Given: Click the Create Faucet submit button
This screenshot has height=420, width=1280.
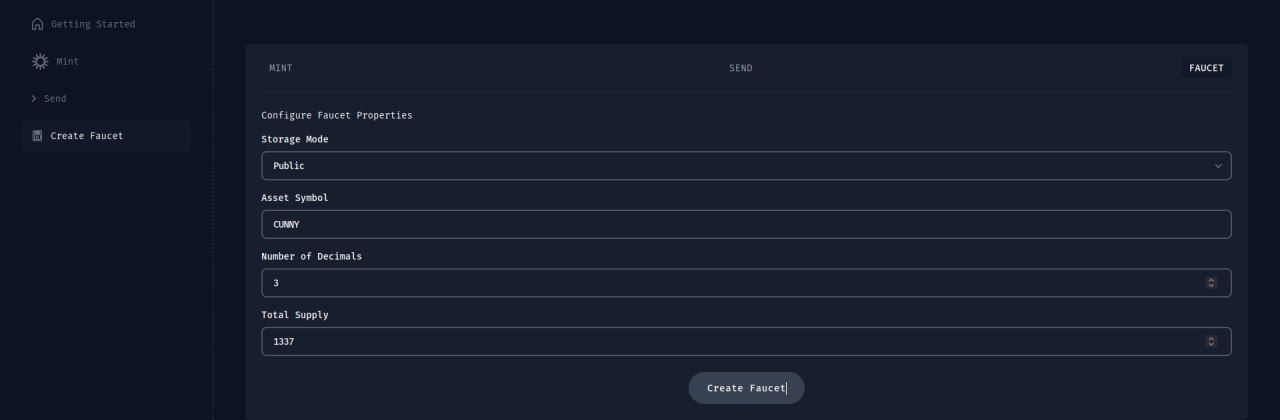Looking at the screenshot, I should pos(746,388).
